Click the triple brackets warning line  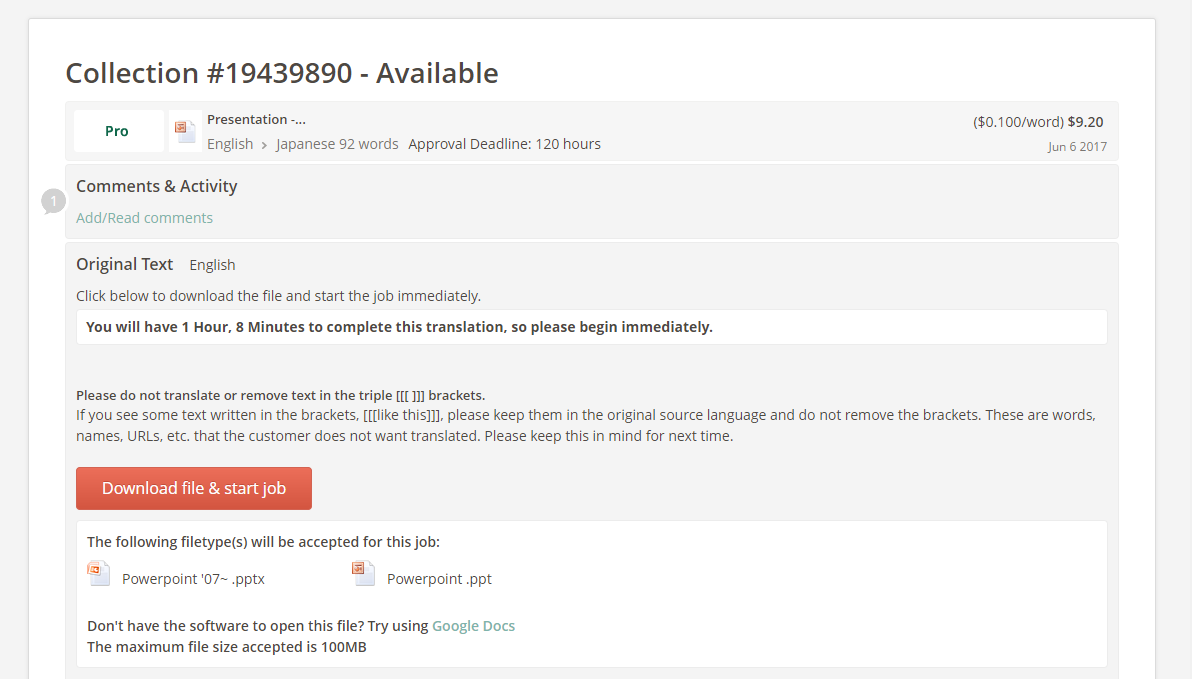click(x=281, y=395)
